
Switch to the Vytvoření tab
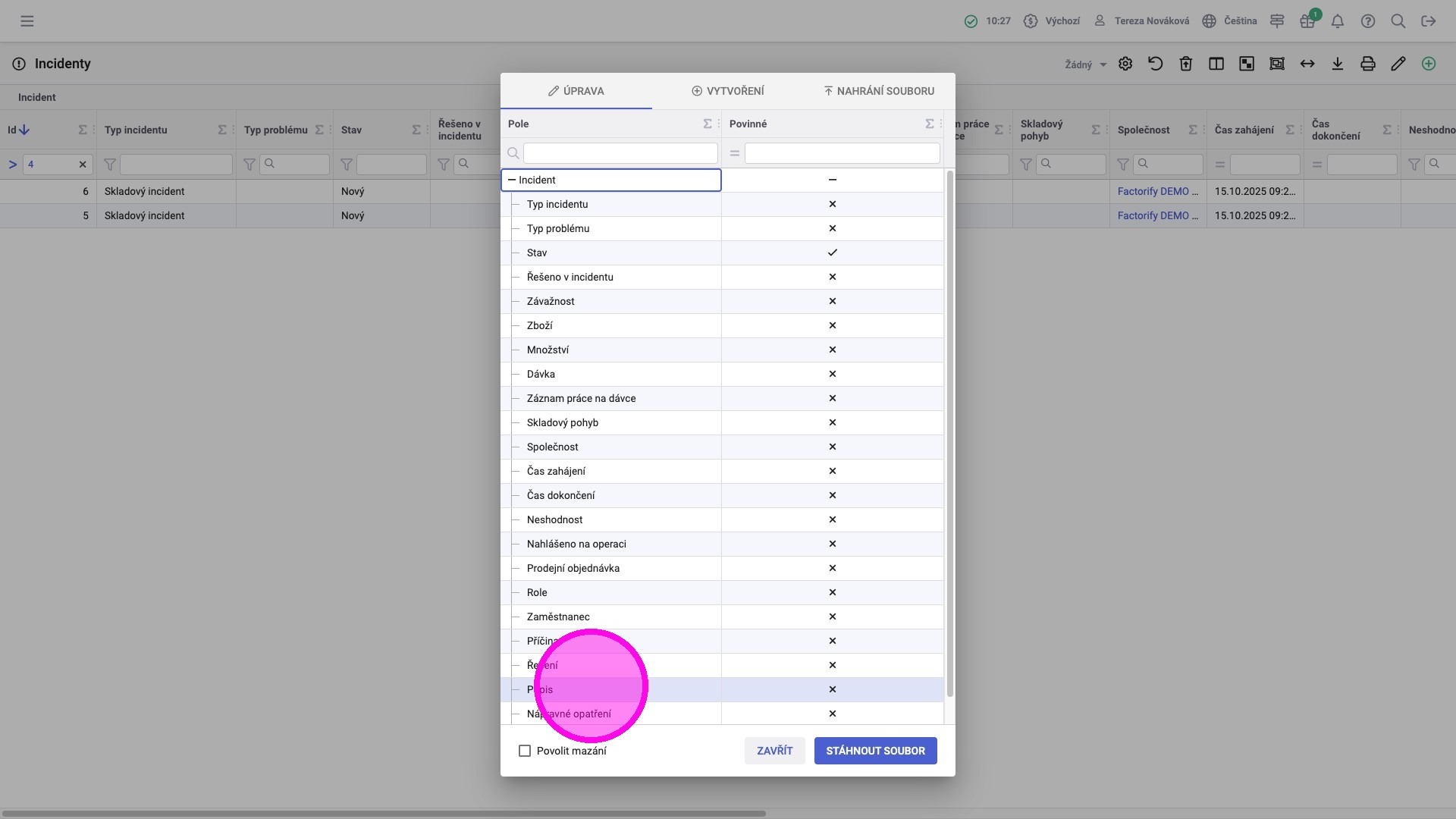point(728,91)
